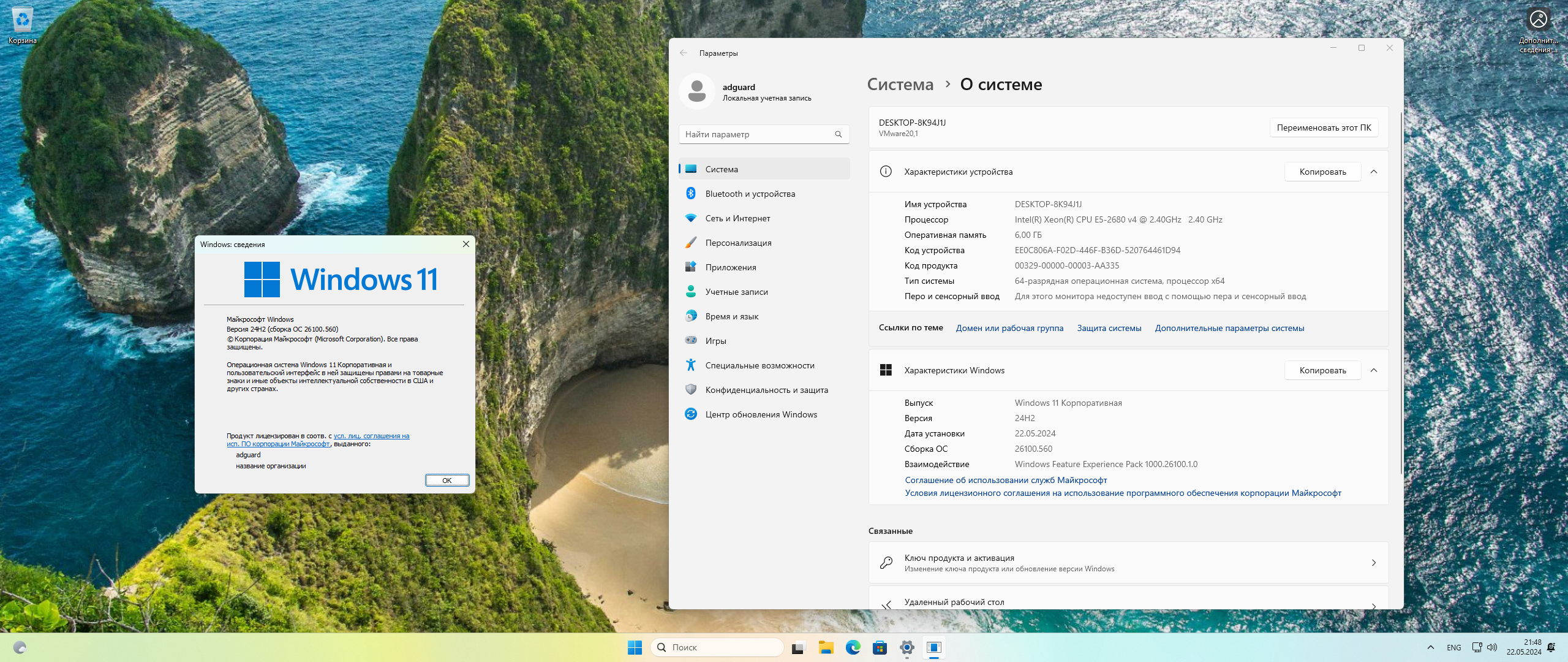
Task: Open Bluetooth и устройства settings section
Action: pyautogui.click(x=750, y=194)
